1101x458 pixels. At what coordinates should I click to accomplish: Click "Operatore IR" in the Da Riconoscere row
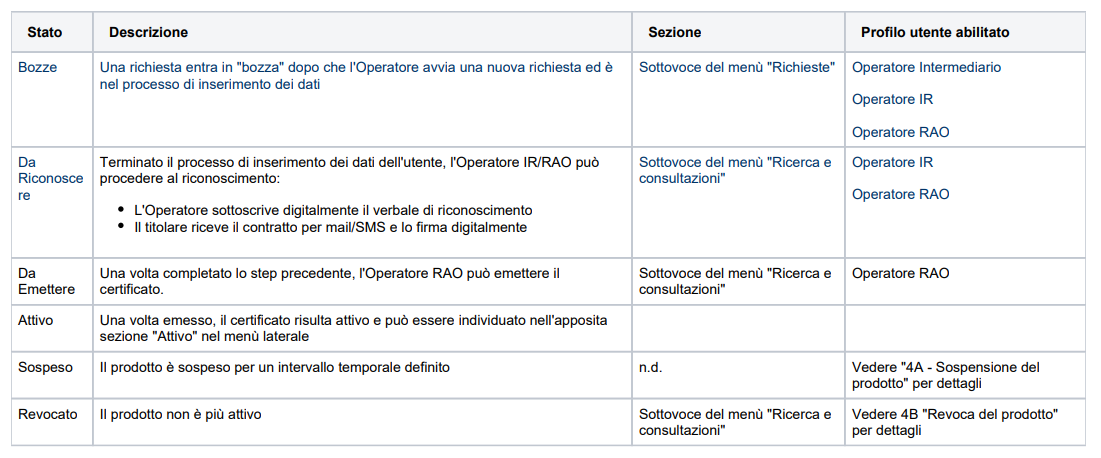892,162
